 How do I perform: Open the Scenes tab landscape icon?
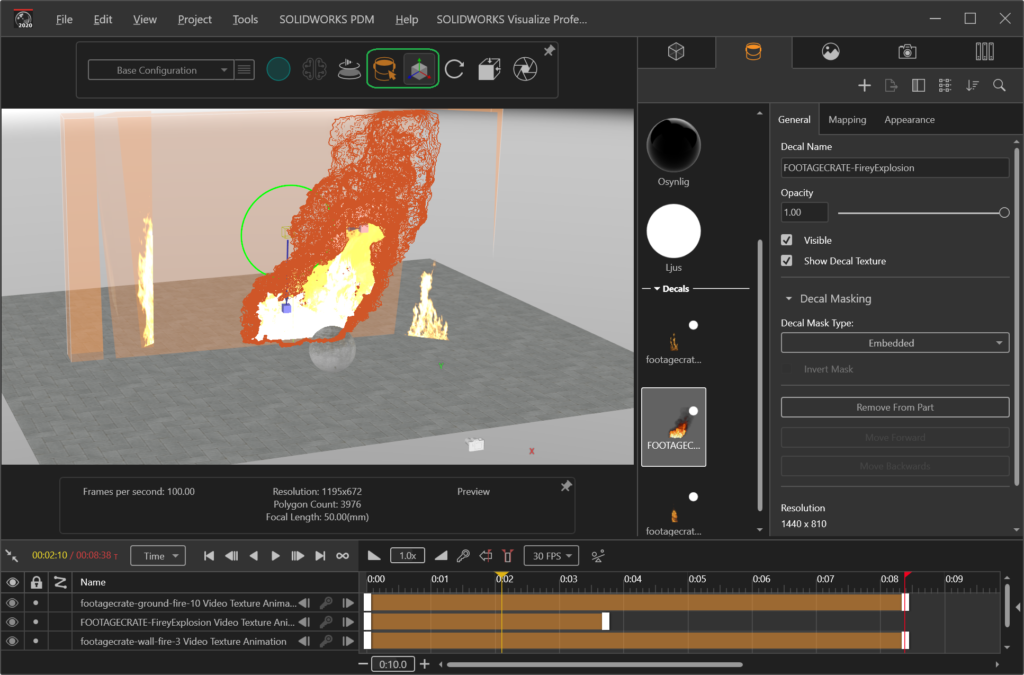(830, 52)
